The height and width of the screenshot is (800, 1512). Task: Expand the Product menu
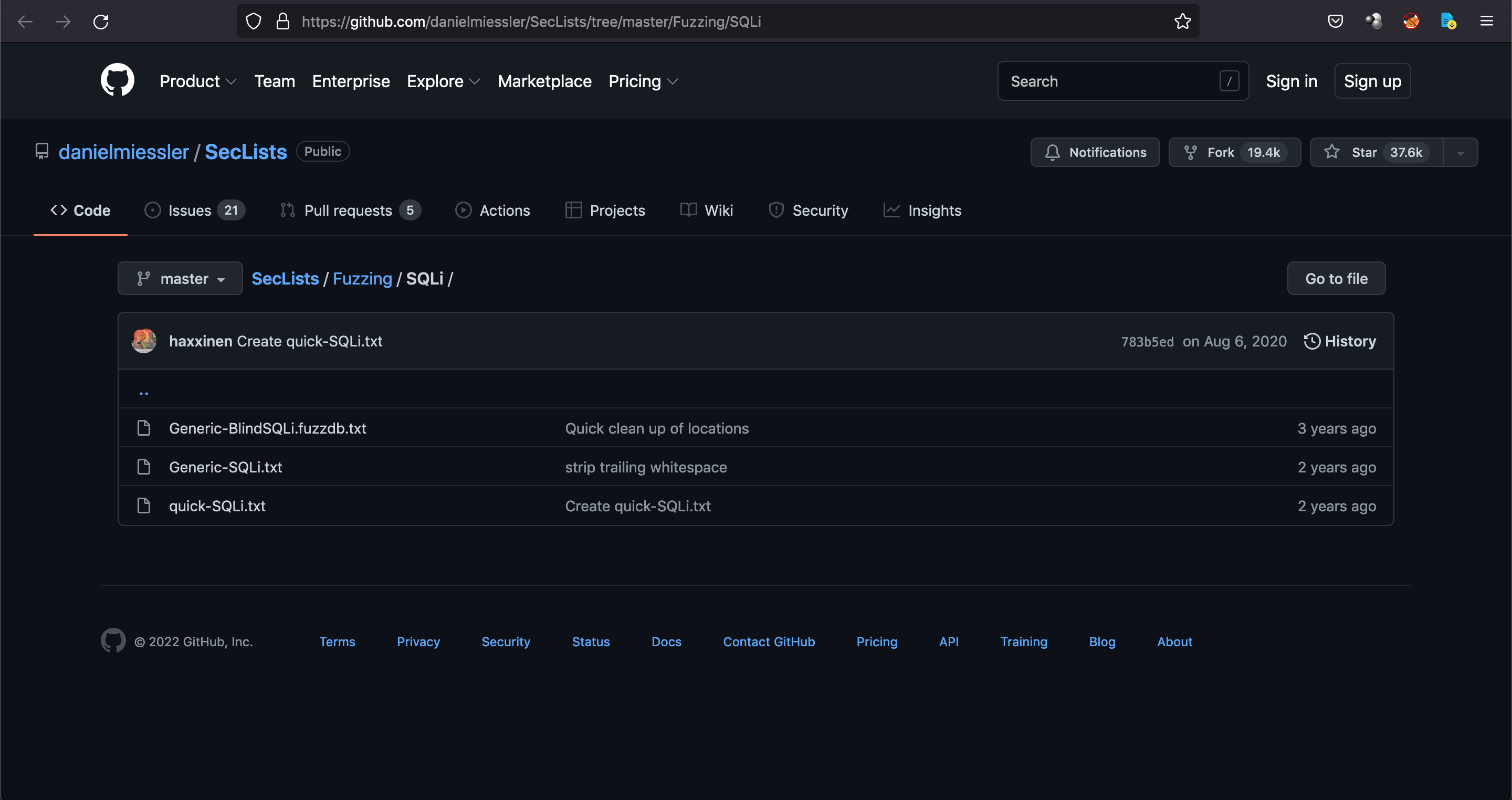(x=198, y=81)
